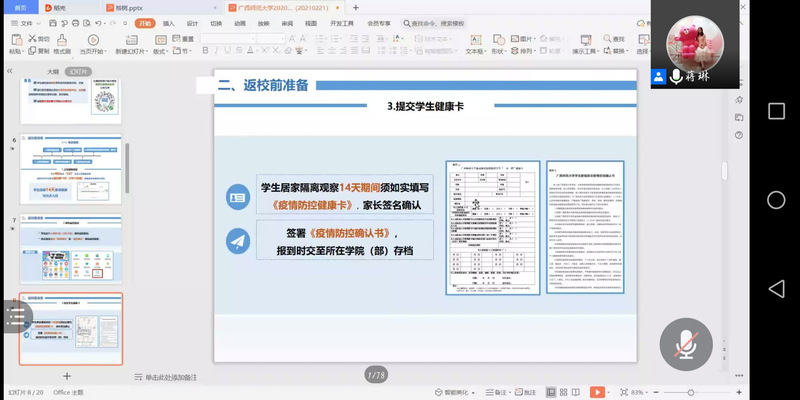Switch panel to Outline (大纲) view

pos(53,72)
